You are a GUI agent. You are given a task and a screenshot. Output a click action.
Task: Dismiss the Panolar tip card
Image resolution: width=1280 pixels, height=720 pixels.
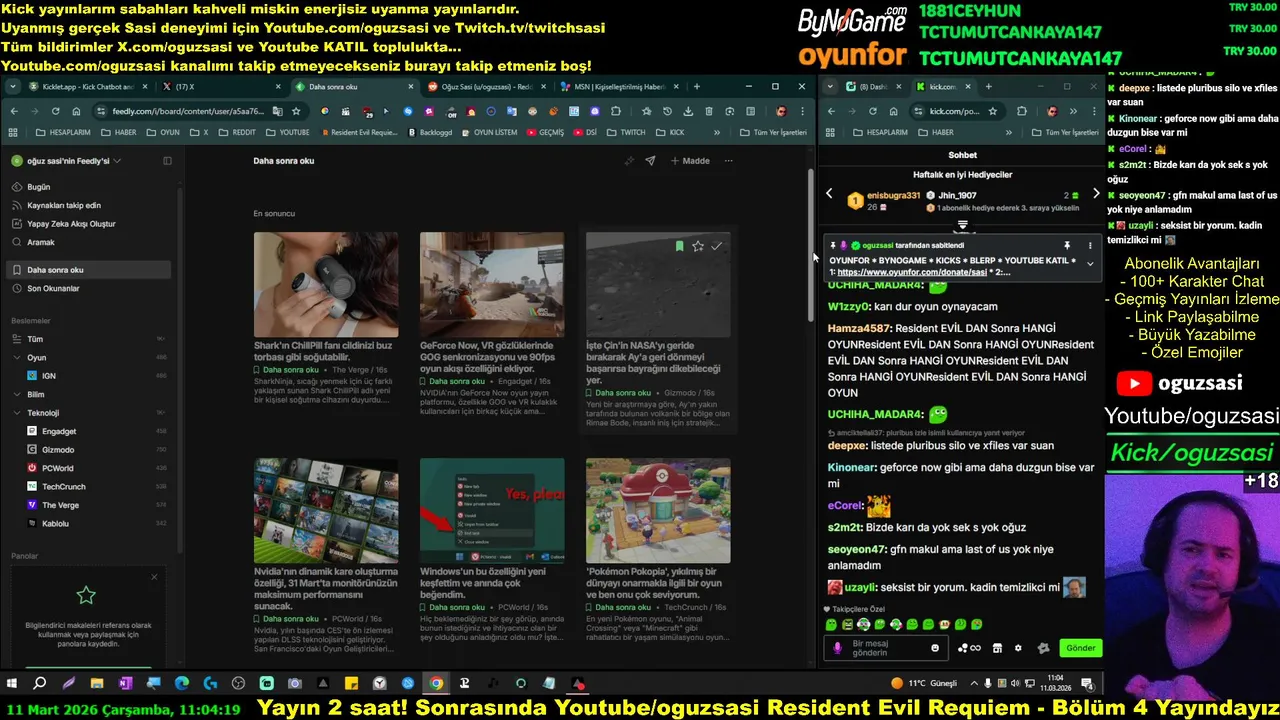click(x=154, y=577)
